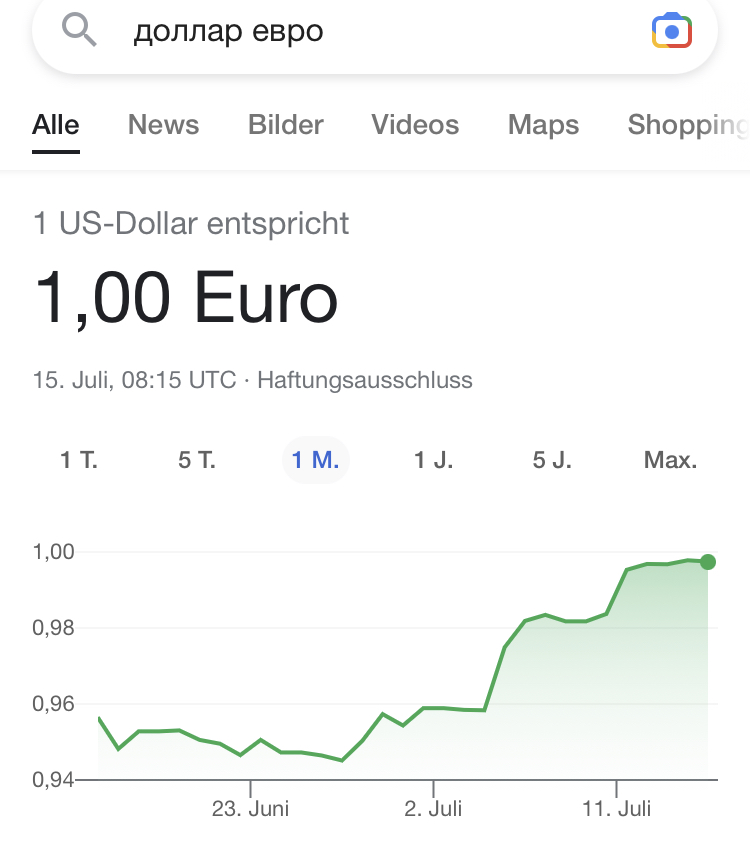Viewport: 750px width, 854px height.
Task: Show the 5 J. chart range
Action: click(x=552, y=460)
